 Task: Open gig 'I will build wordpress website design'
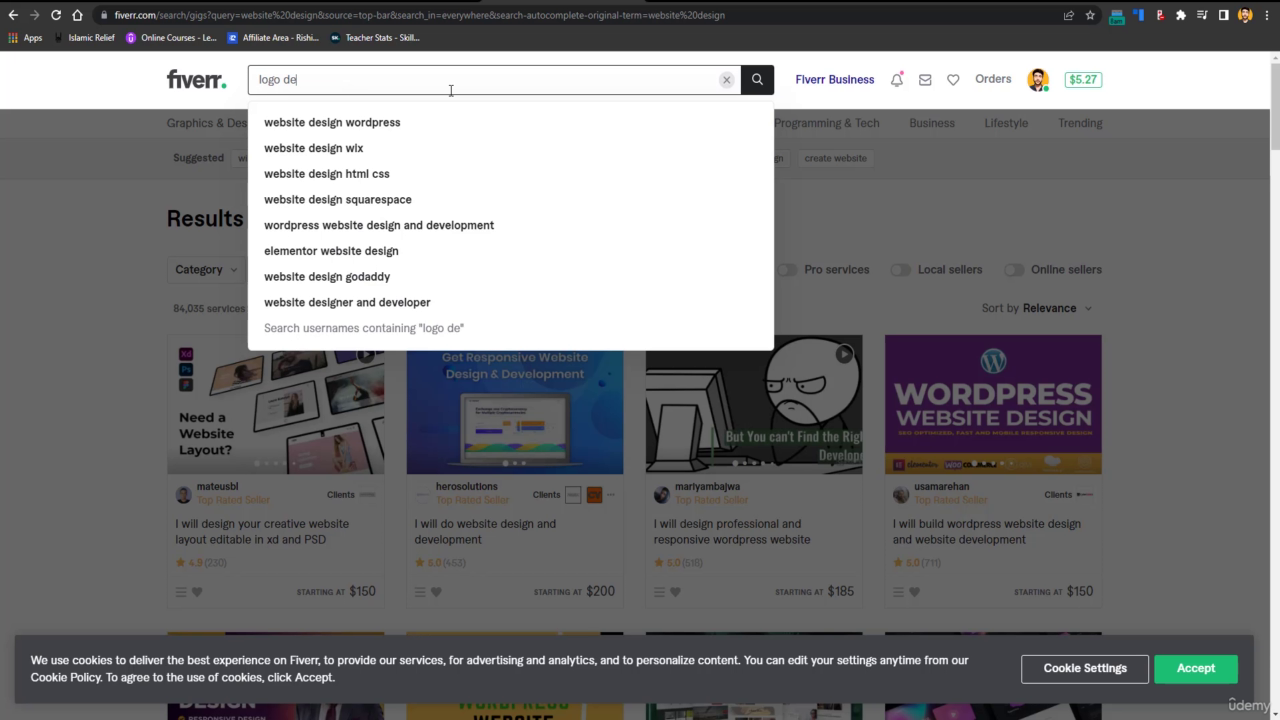pyautogui.click(x=987, y=532)
